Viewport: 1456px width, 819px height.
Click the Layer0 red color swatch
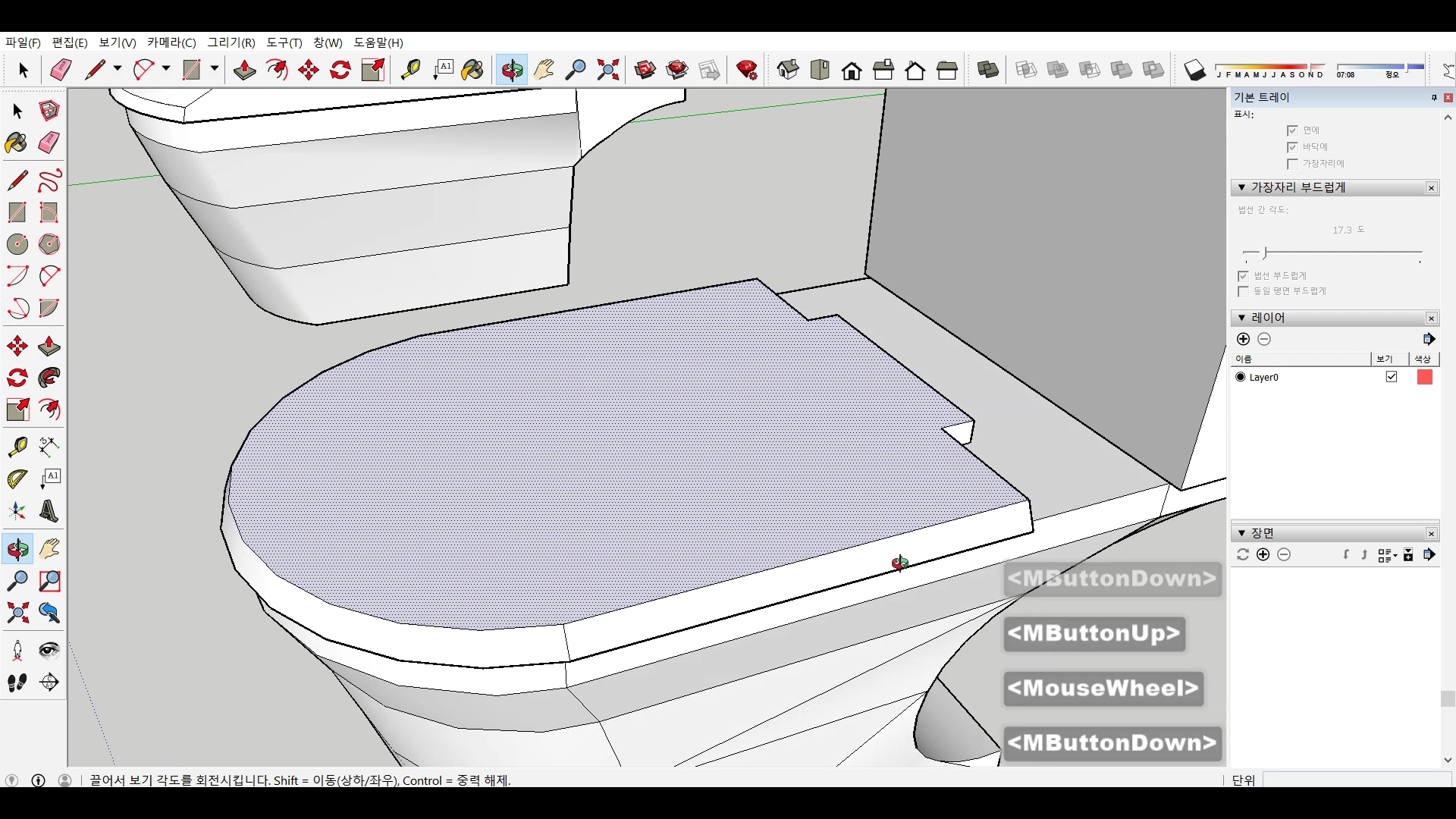[x=1425, y=377]
